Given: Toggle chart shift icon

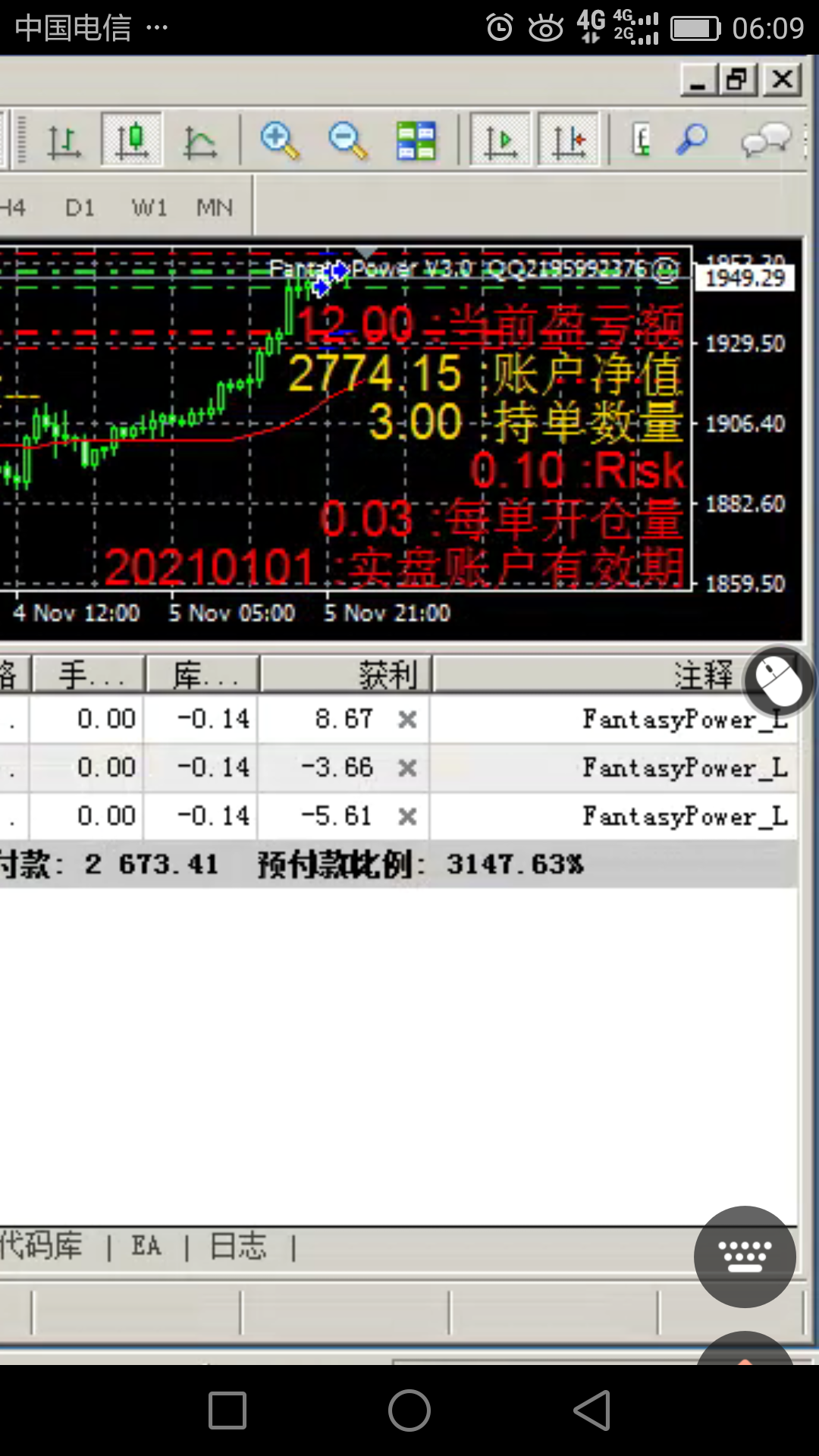Looking at the screenshot, I should (569, 140).
